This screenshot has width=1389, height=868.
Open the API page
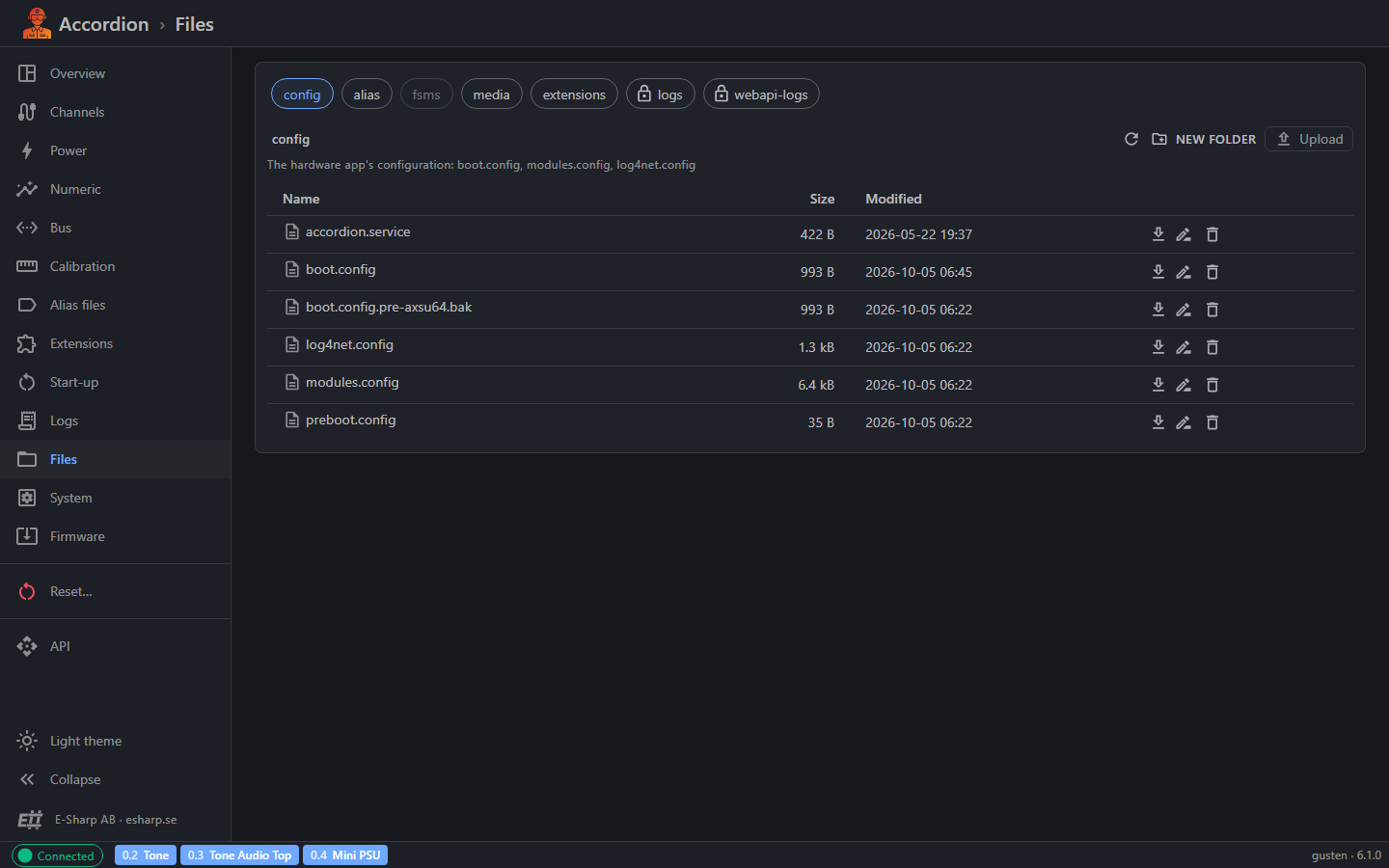click(116, 646)
